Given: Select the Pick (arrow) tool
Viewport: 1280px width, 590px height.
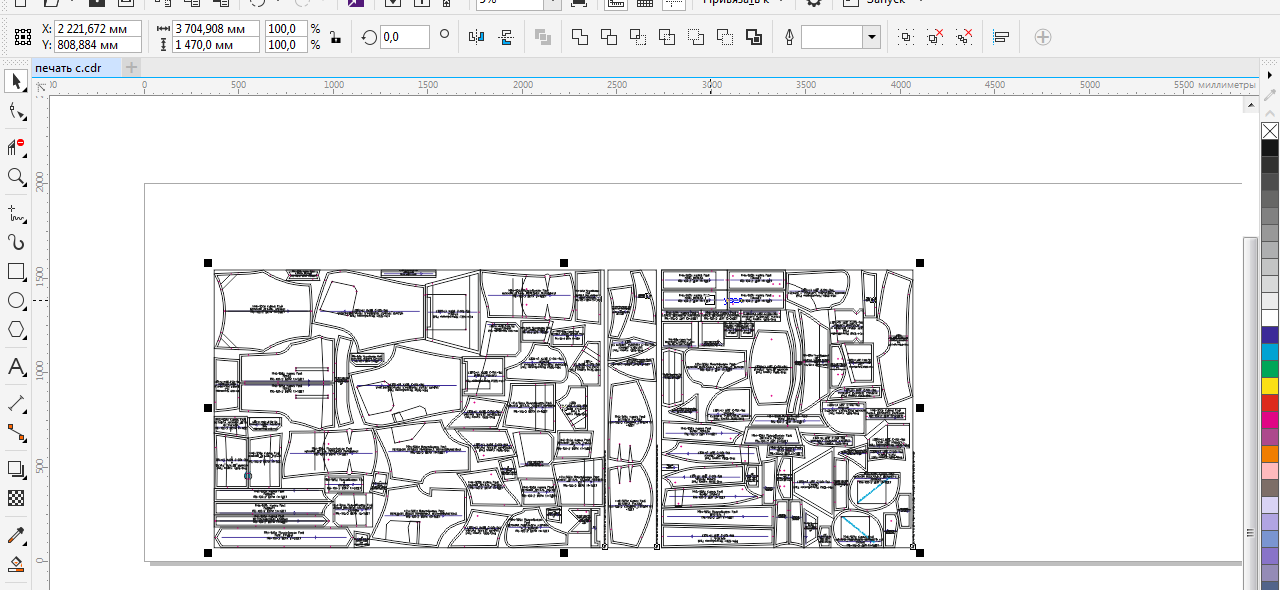Looking at the screenshot, I should (x=17, y=82).
